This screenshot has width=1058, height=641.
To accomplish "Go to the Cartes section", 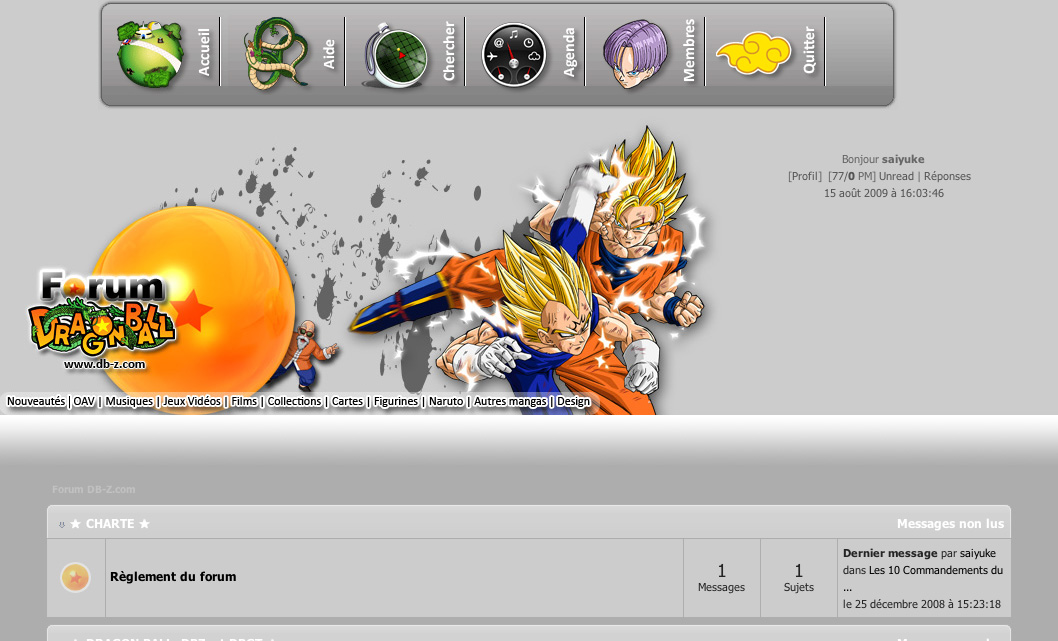I will pos(347,401).
